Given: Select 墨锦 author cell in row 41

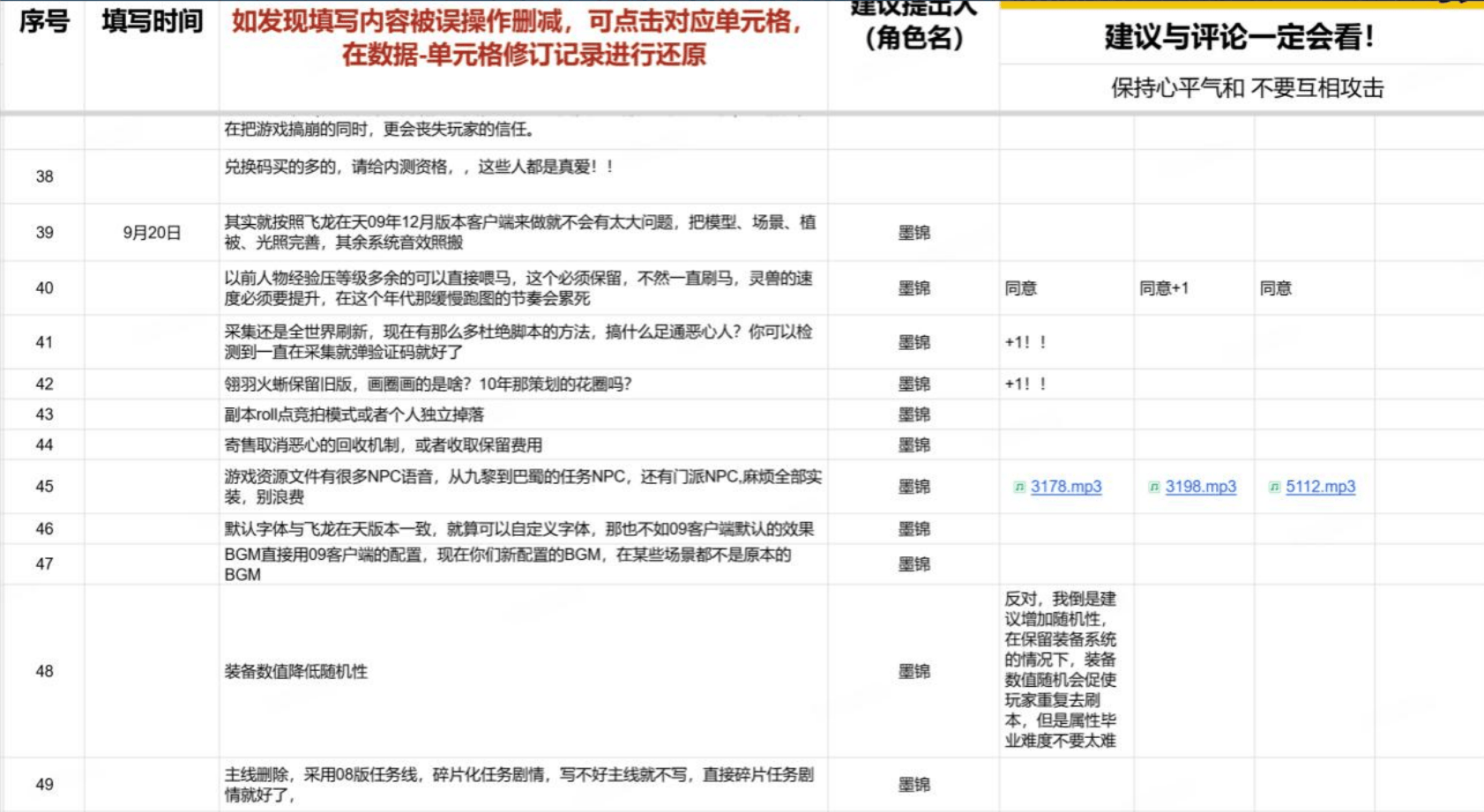Looking at the screenshot, I should 914,342.
